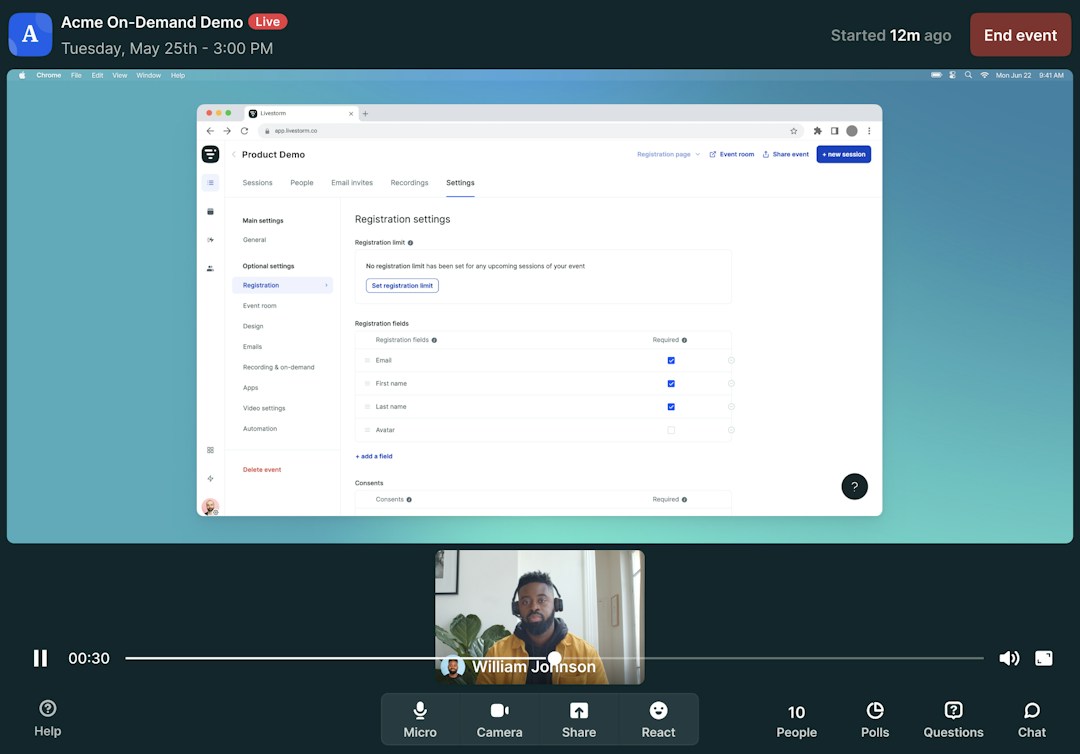Screen dimensions: 1080x754
Task: Select Registration in optional settings
Action: pos(282,285)
